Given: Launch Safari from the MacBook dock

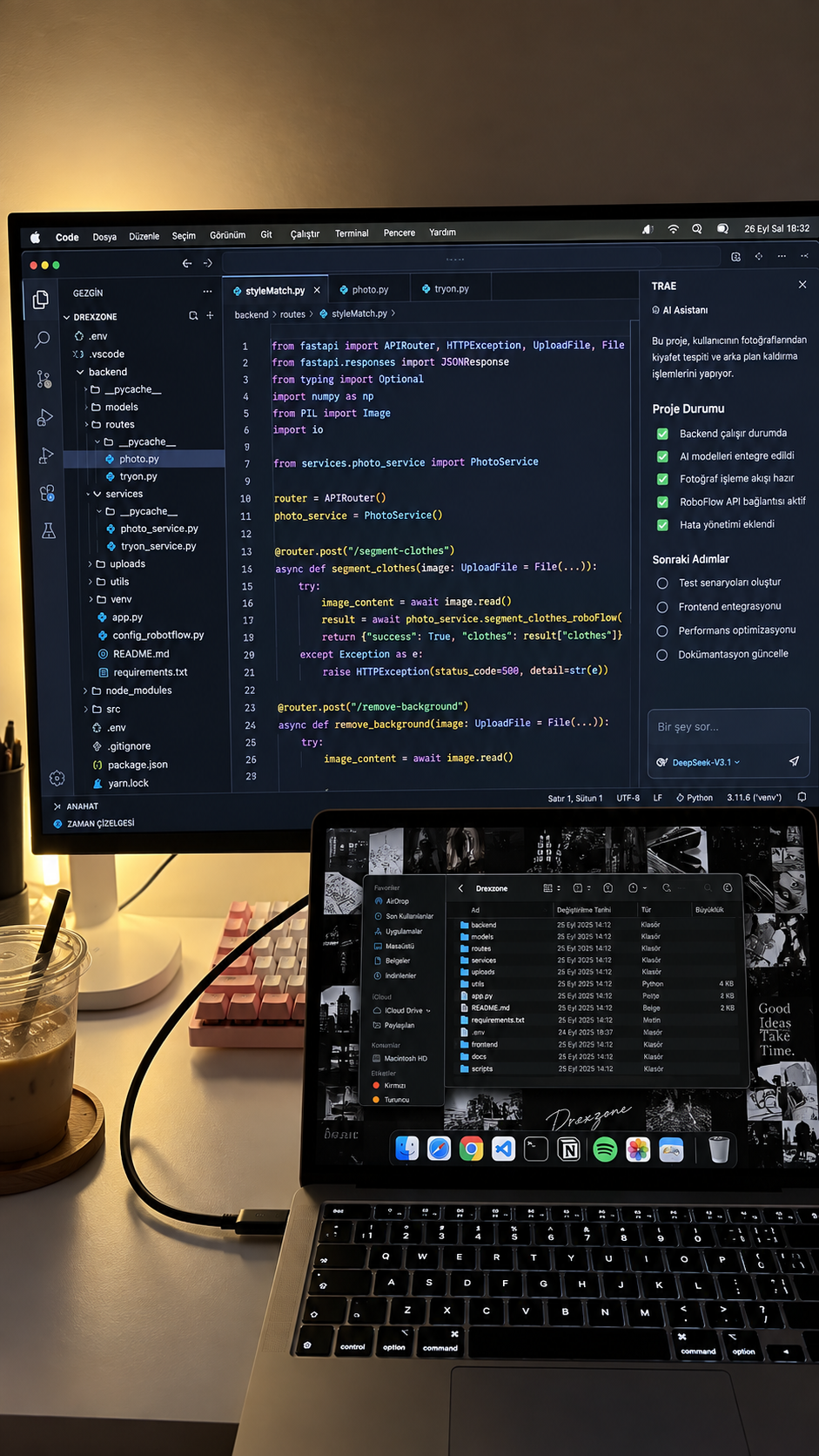Looking at the screenshot, I should 439,1149.
